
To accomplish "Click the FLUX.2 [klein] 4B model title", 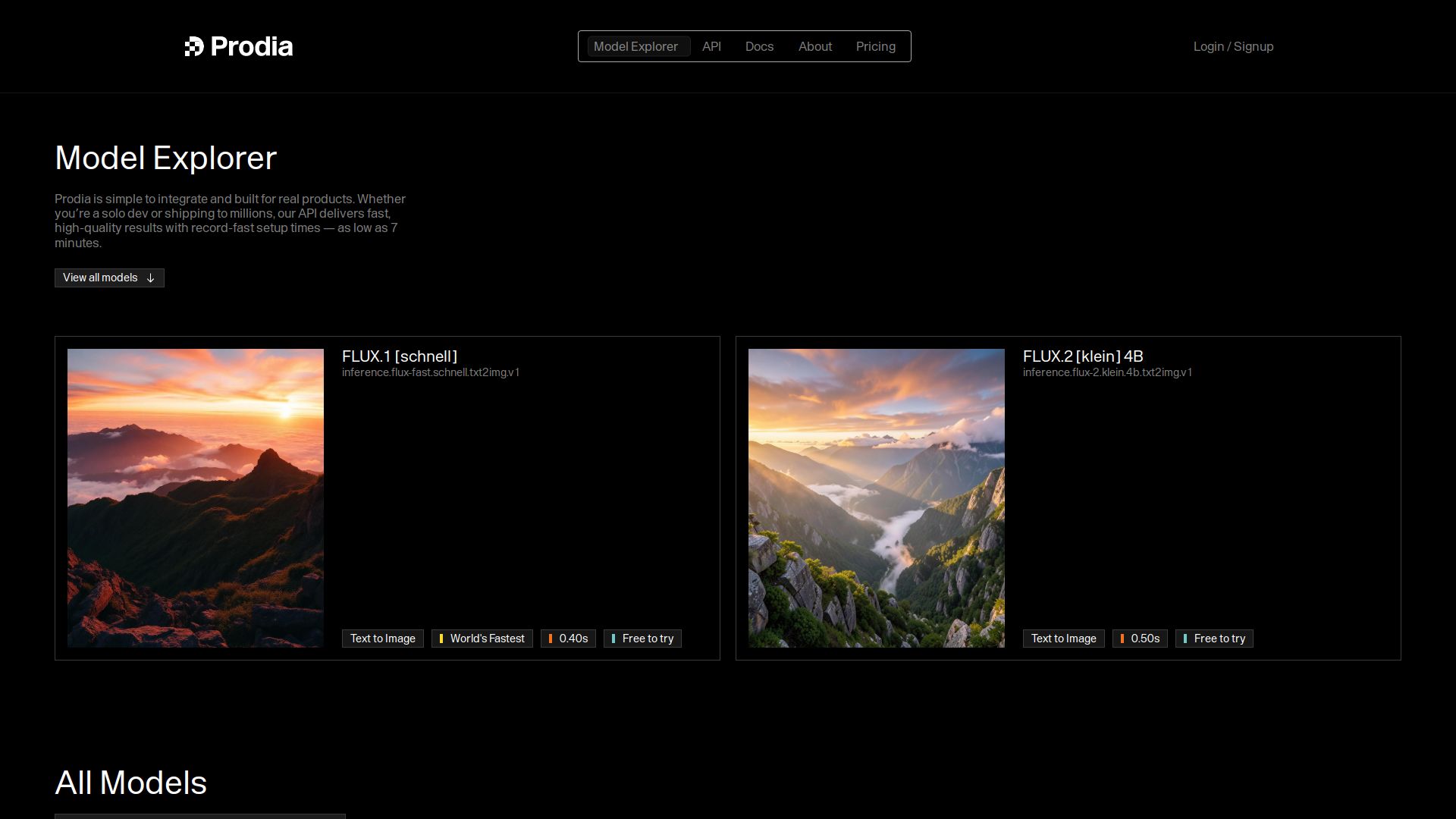I will (x=1083, y=356).
